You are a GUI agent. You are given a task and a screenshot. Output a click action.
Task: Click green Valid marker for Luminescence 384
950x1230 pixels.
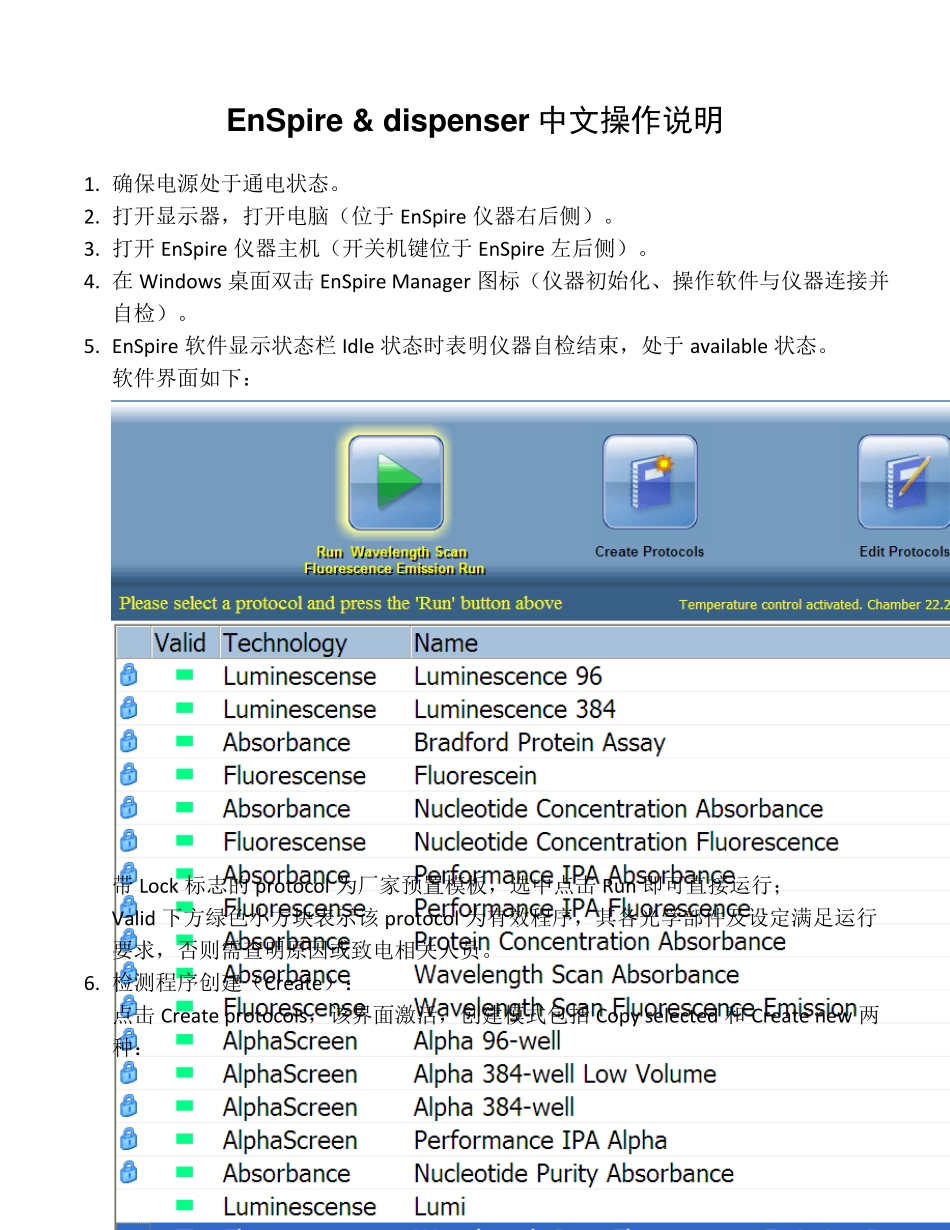tap(185, 708)
